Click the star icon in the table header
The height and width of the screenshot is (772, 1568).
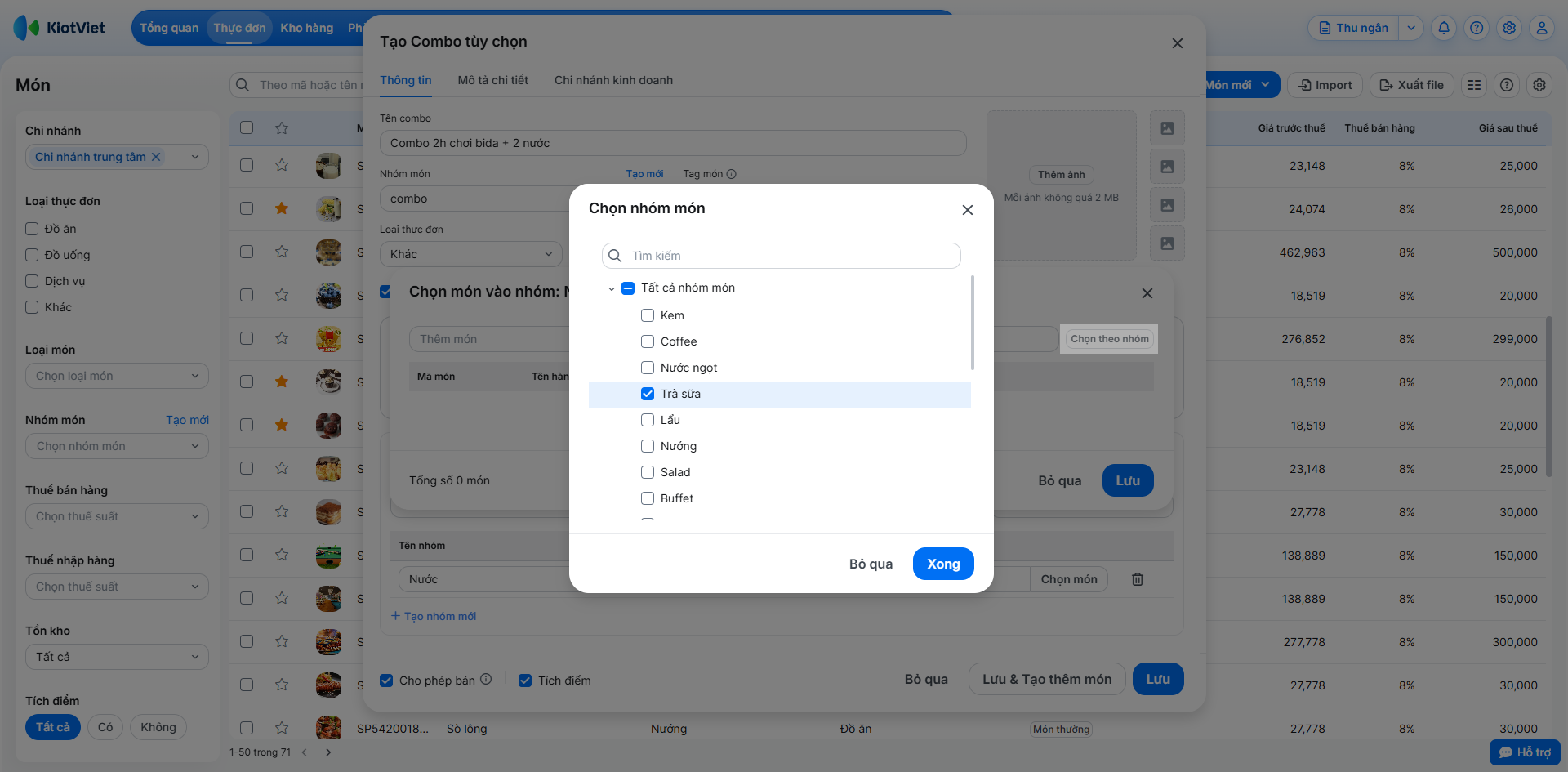(282, 128)
